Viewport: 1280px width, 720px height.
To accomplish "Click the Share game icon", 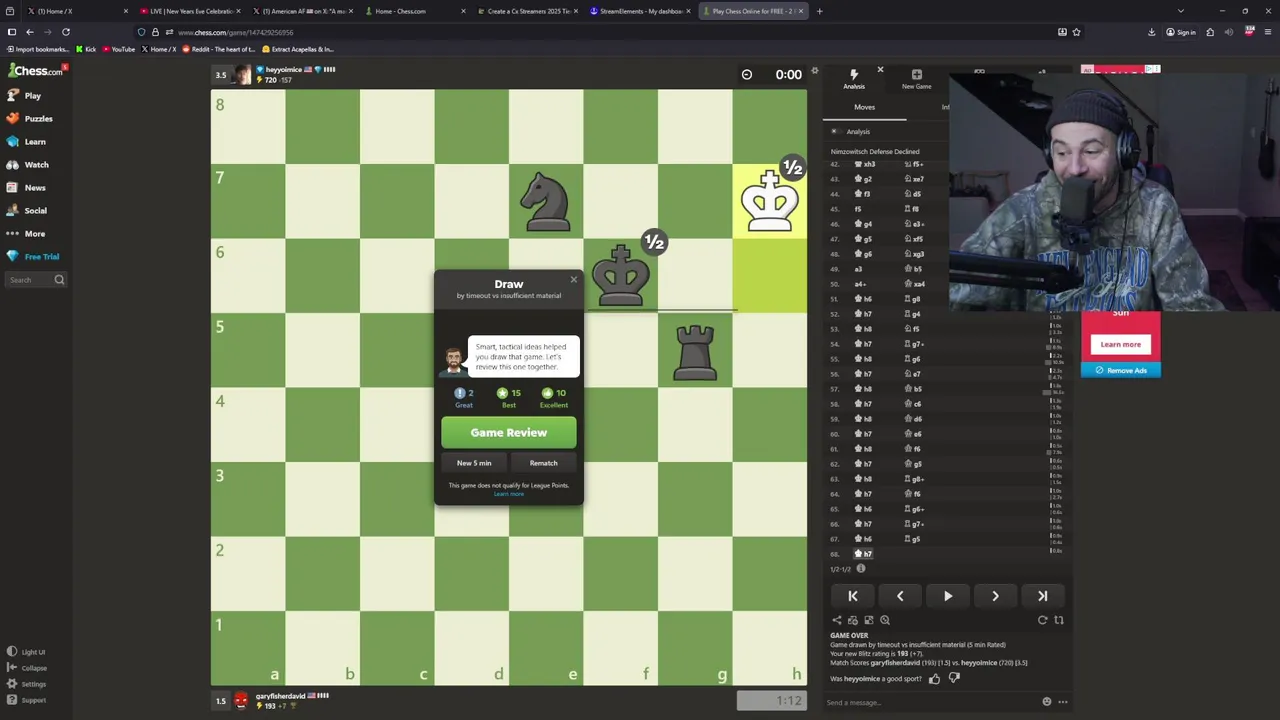I will point(837,620).
